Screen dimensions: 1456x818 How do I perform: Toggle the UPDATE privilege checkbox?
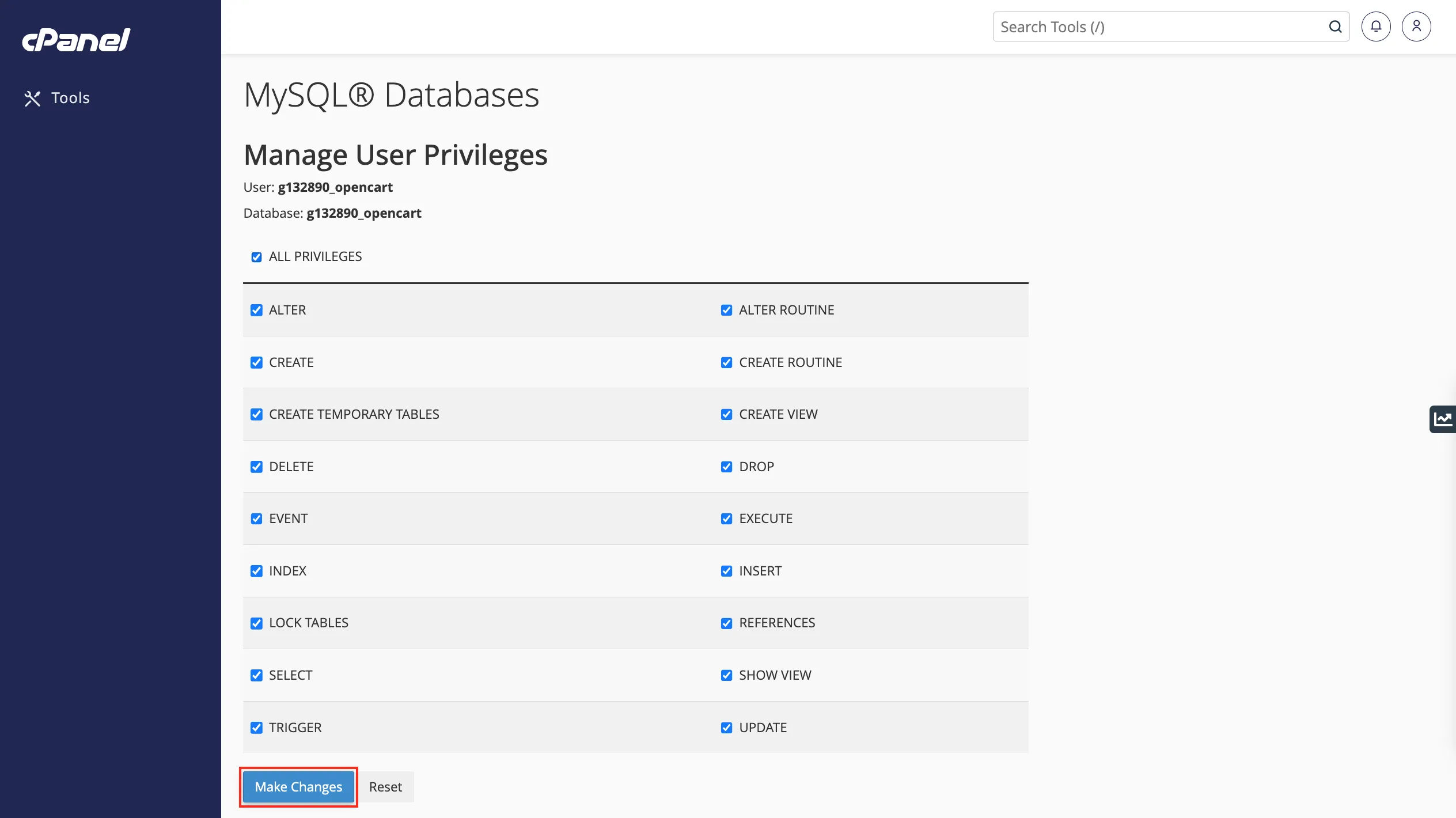coord(726,728)
